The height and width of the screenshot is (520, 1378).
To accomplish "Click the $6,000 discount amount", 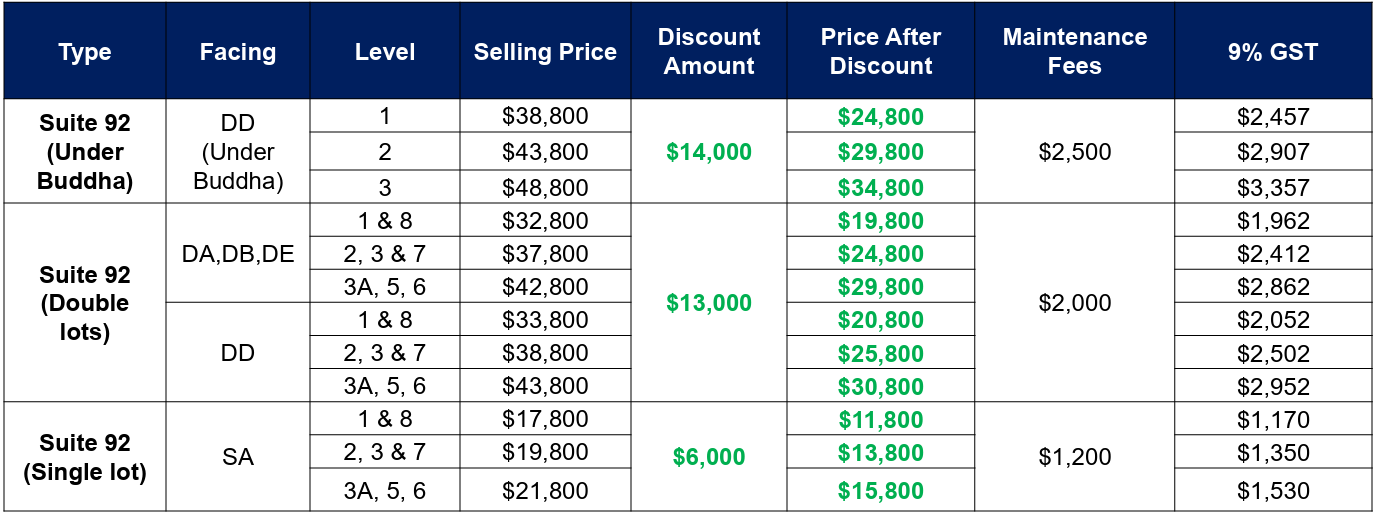I will [x=709, y=457].
